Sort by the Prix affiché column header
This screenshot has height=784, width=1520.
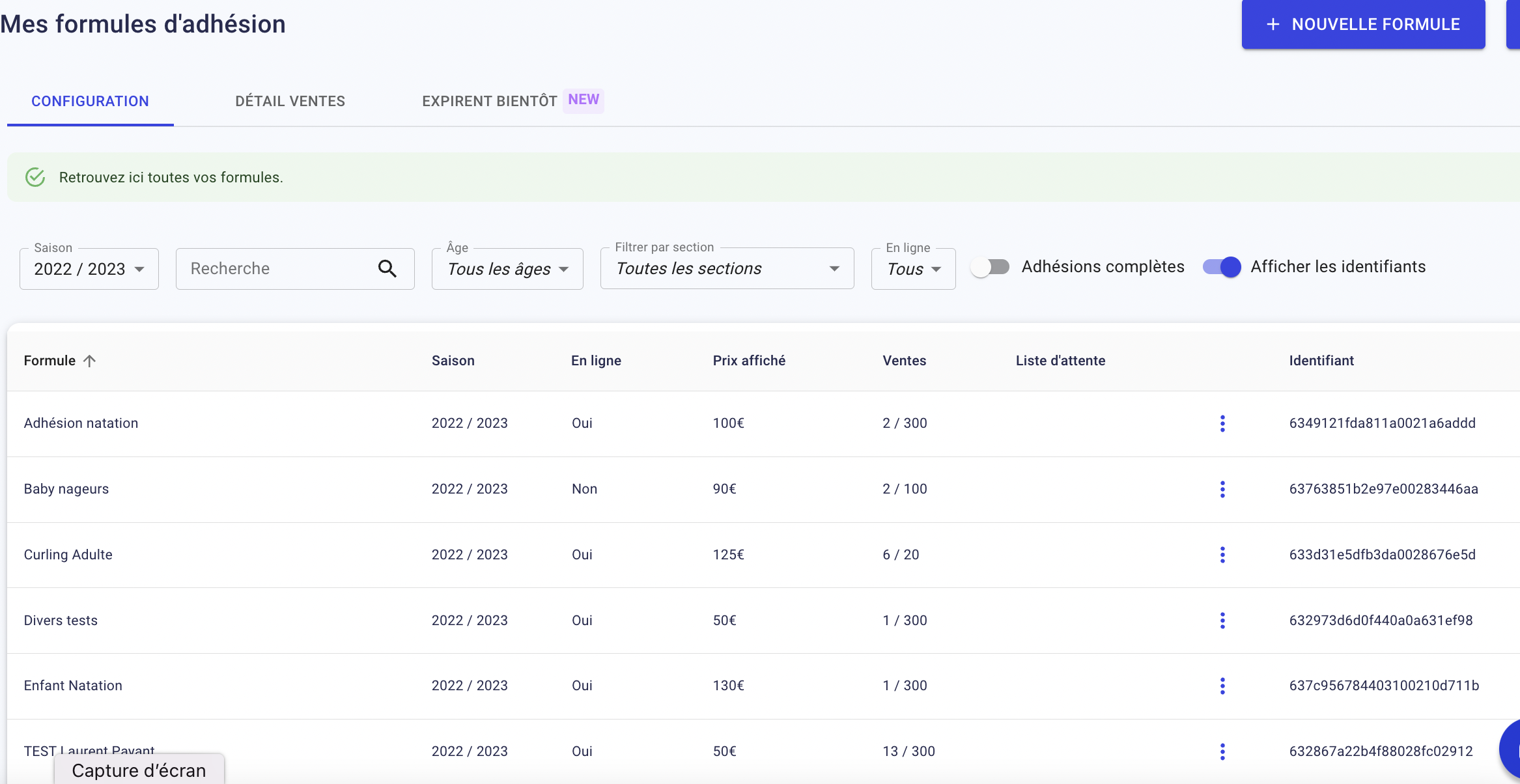(749, 361)
